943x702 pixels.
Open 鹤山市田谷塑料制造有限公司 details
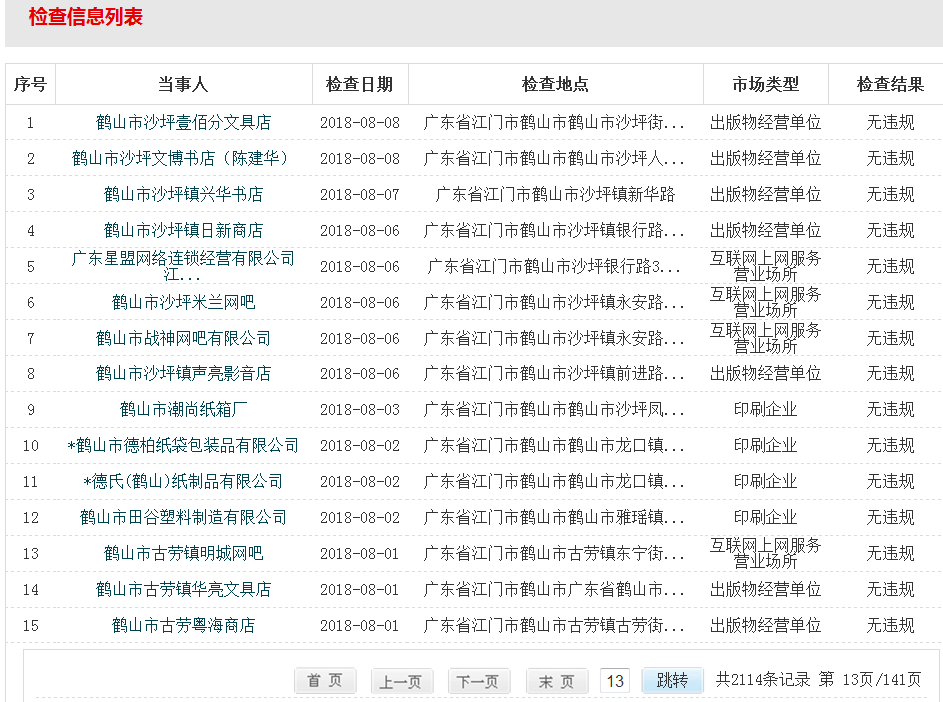coord(183,518)
